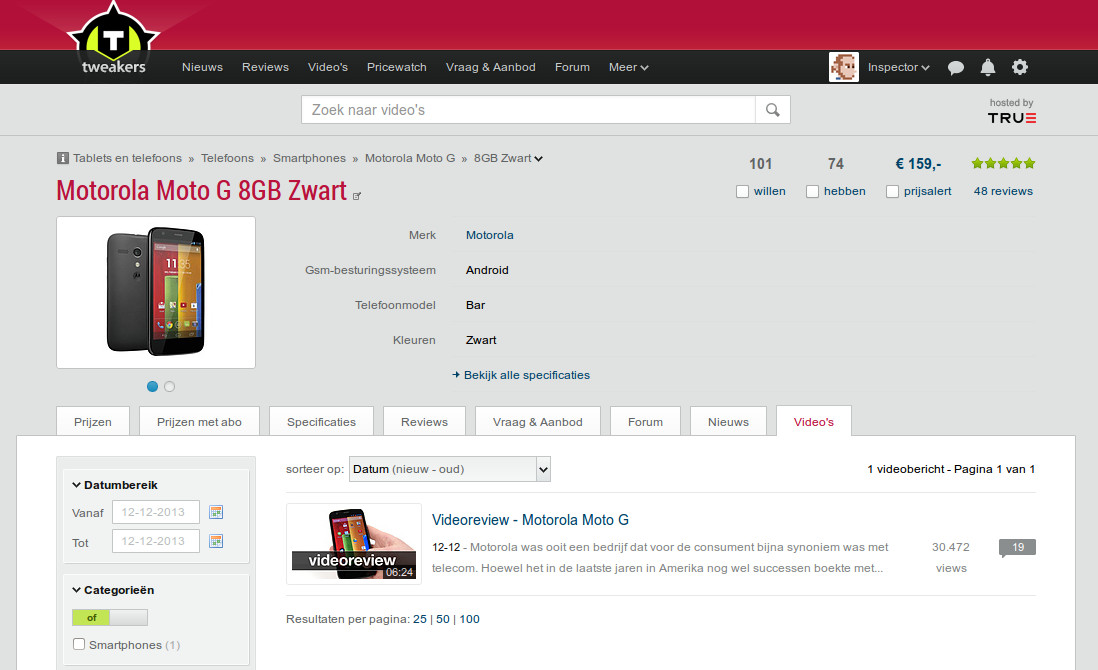Show 100 results per page
Viewport: 1098px width, 670px height.
pyautogui.click(x=469, y=619)
